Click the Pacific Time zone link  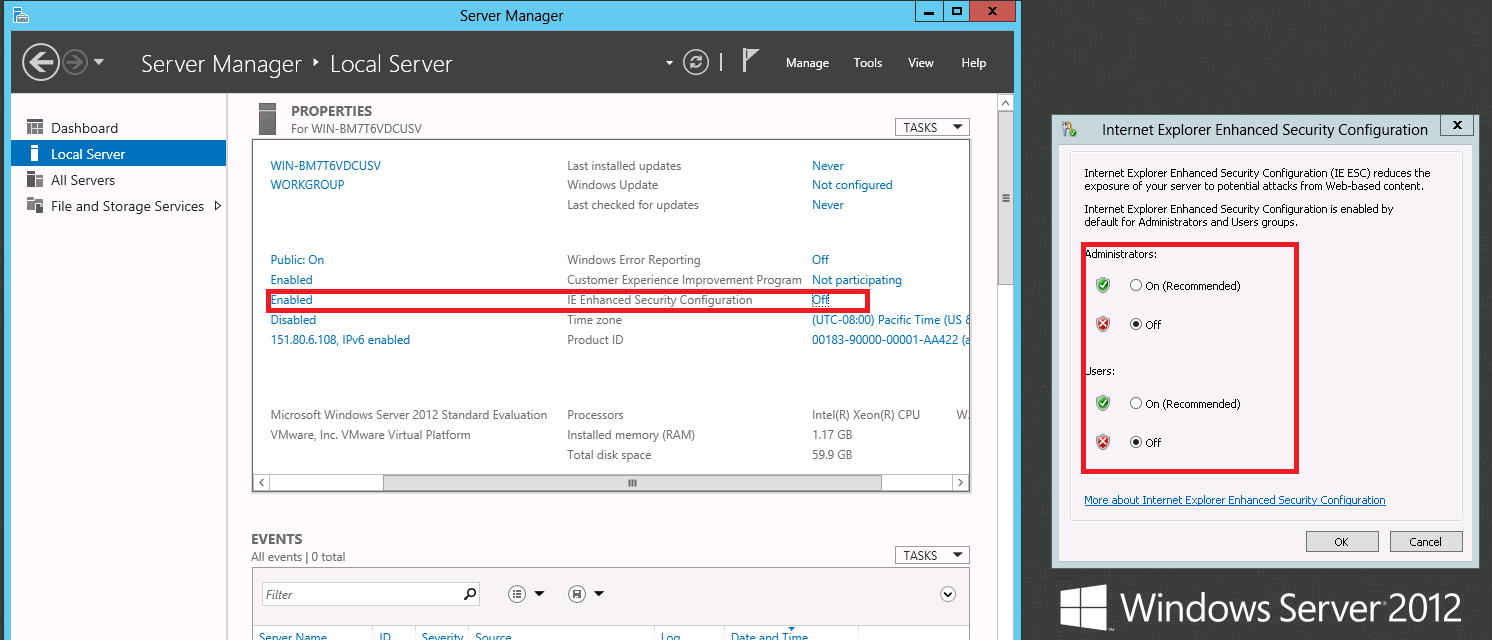pyautogui.click(x=890, y=320)
